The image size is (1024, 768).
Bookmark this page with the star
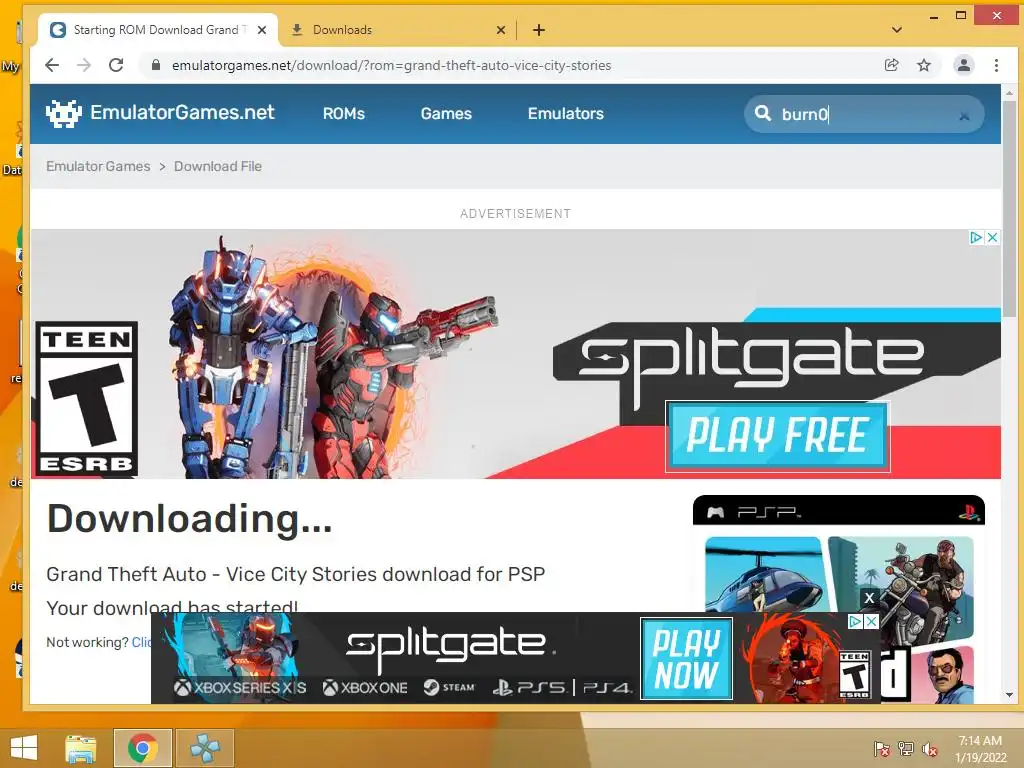pyautogui.click(x=923, y=65)
